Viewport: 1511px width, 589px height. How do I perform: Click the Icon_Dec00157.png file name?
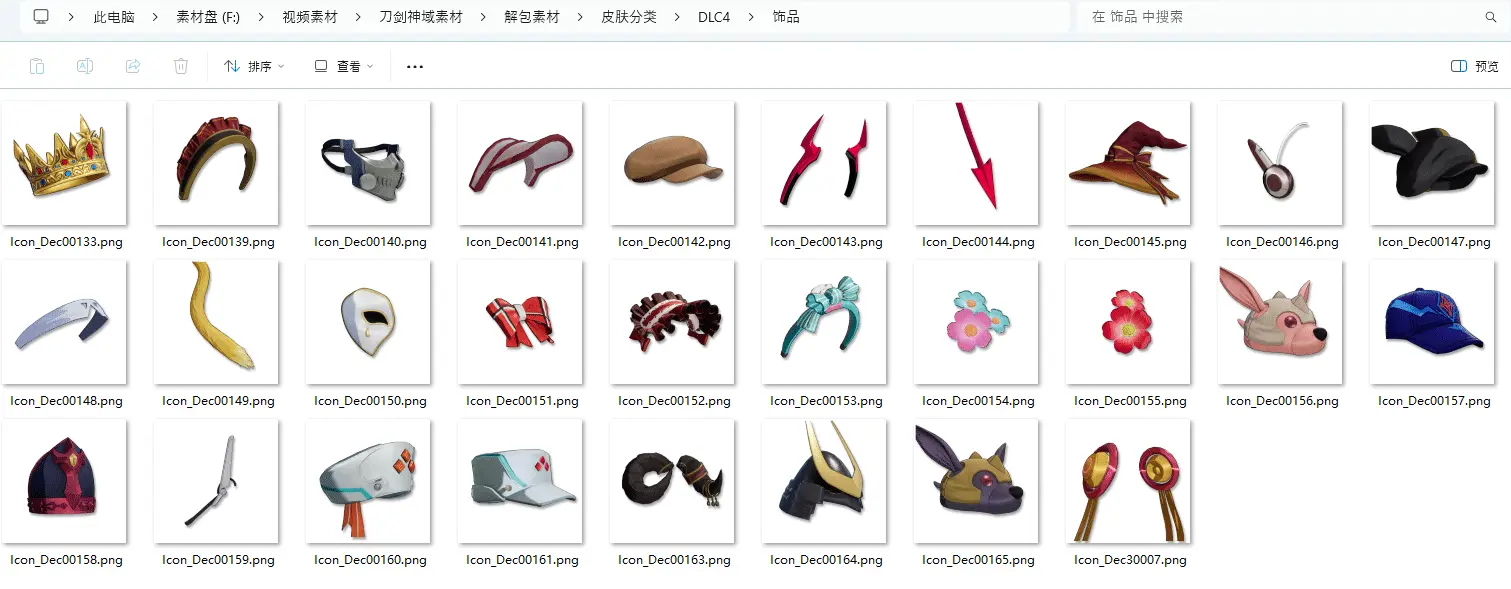[1434, 401]
